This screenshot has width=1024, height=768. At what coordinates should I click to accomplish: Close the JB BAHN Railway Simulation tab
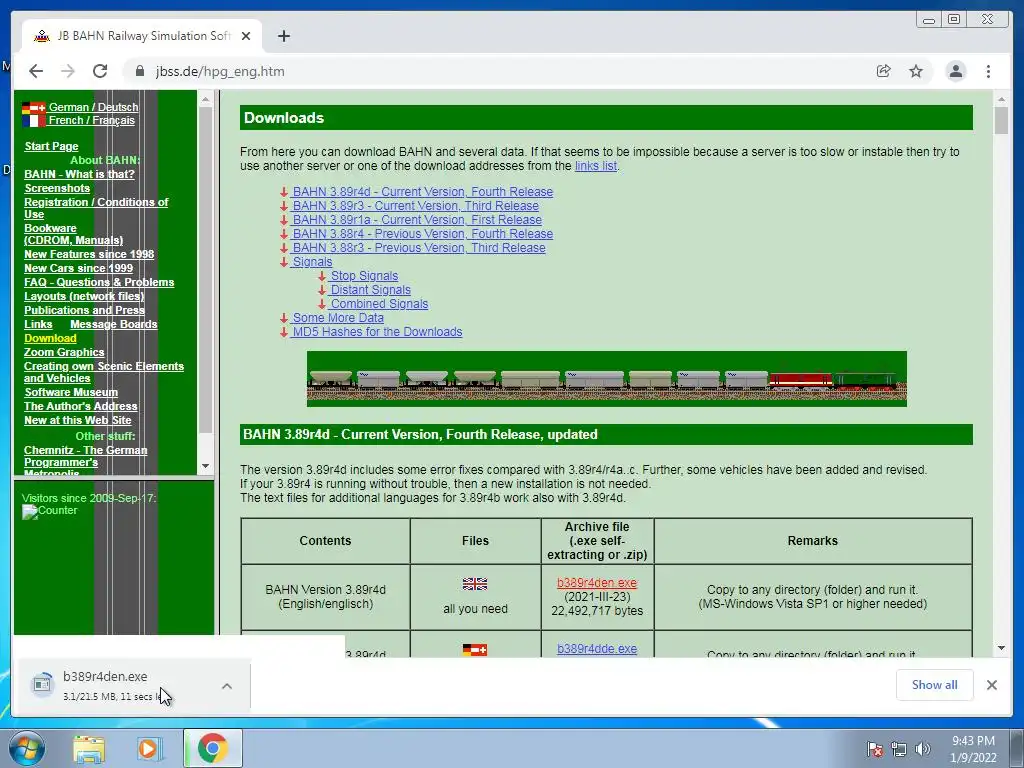[x=246, y=36]
